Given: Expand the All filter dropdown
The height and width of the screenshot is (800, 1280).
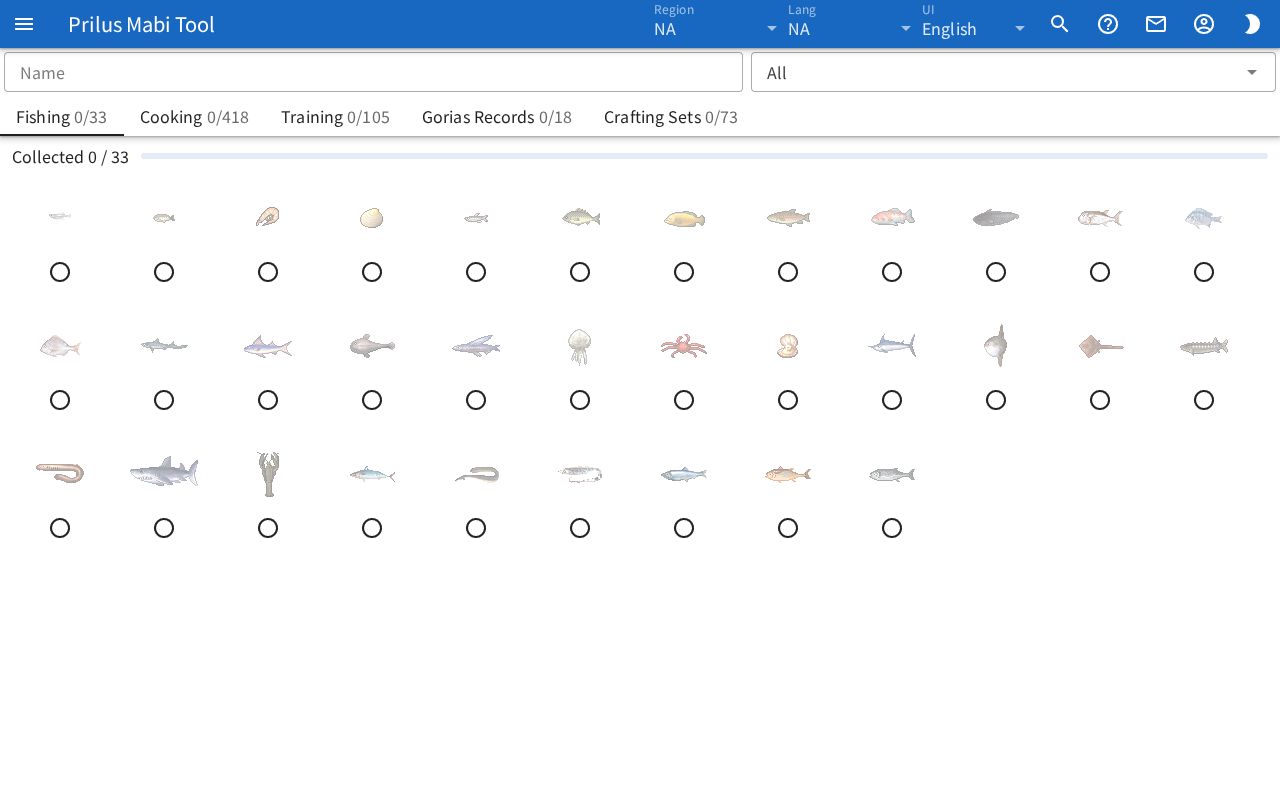Looking at the screenshot, I should click(x=1013, y=72).
